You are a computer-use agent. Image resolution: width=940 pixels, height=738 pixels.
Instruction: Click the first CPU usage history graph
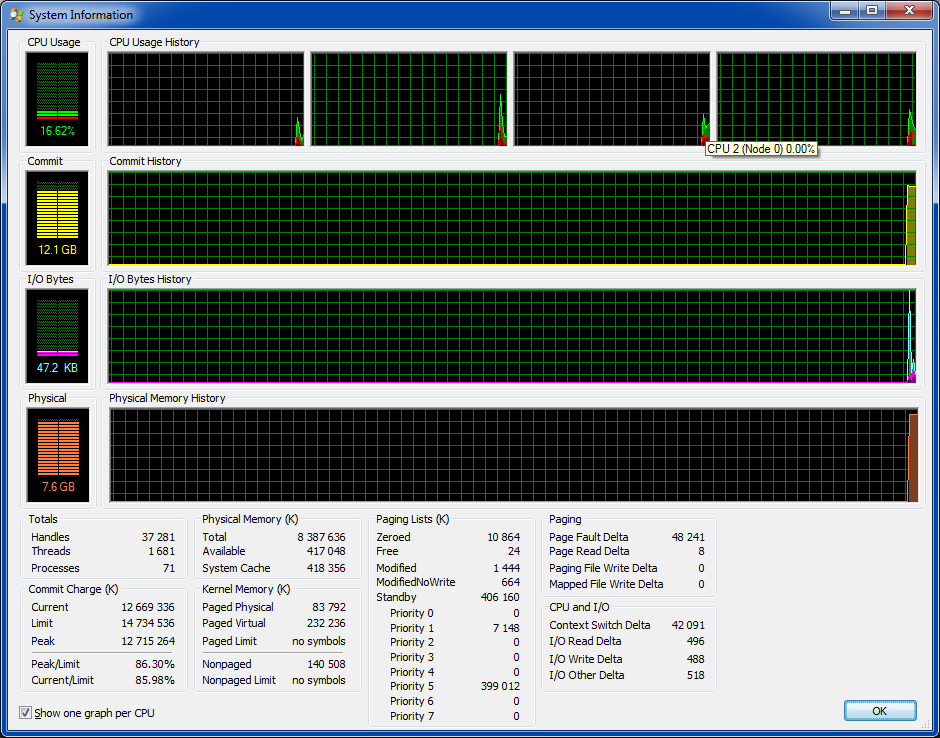click(x=205, y=99)
